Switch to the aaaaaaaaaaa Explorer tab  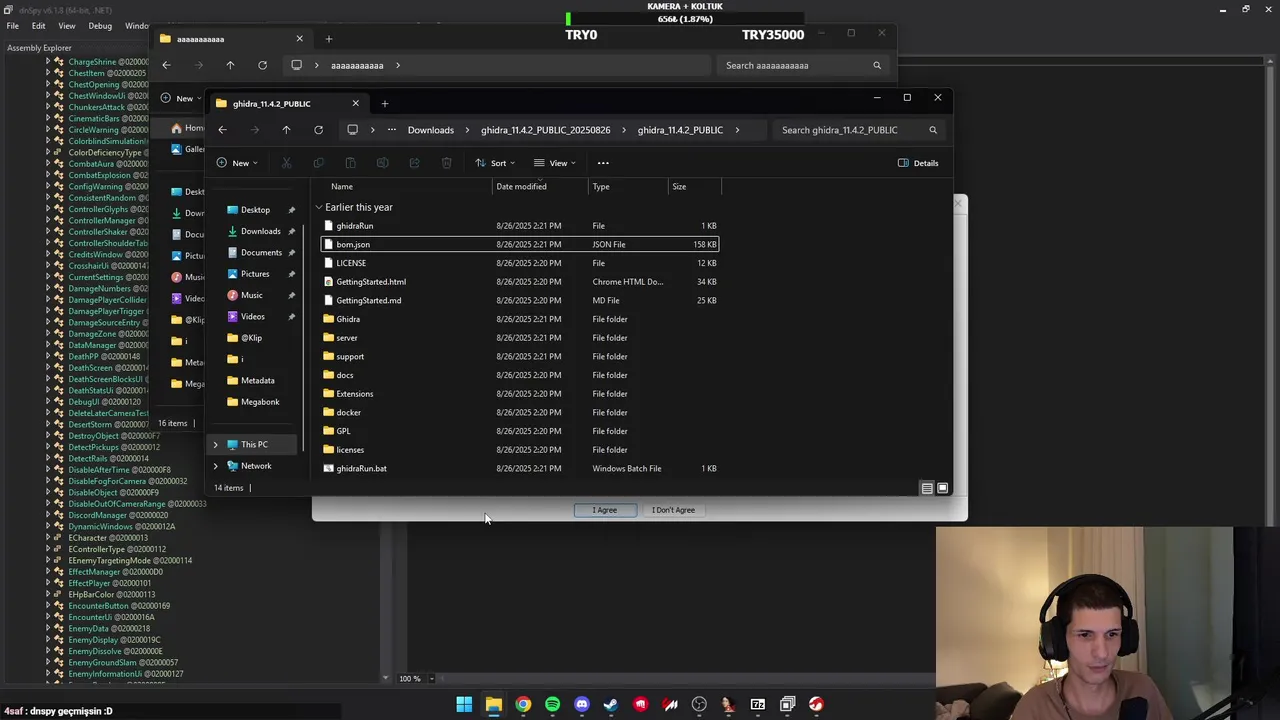tap(231, 39)
